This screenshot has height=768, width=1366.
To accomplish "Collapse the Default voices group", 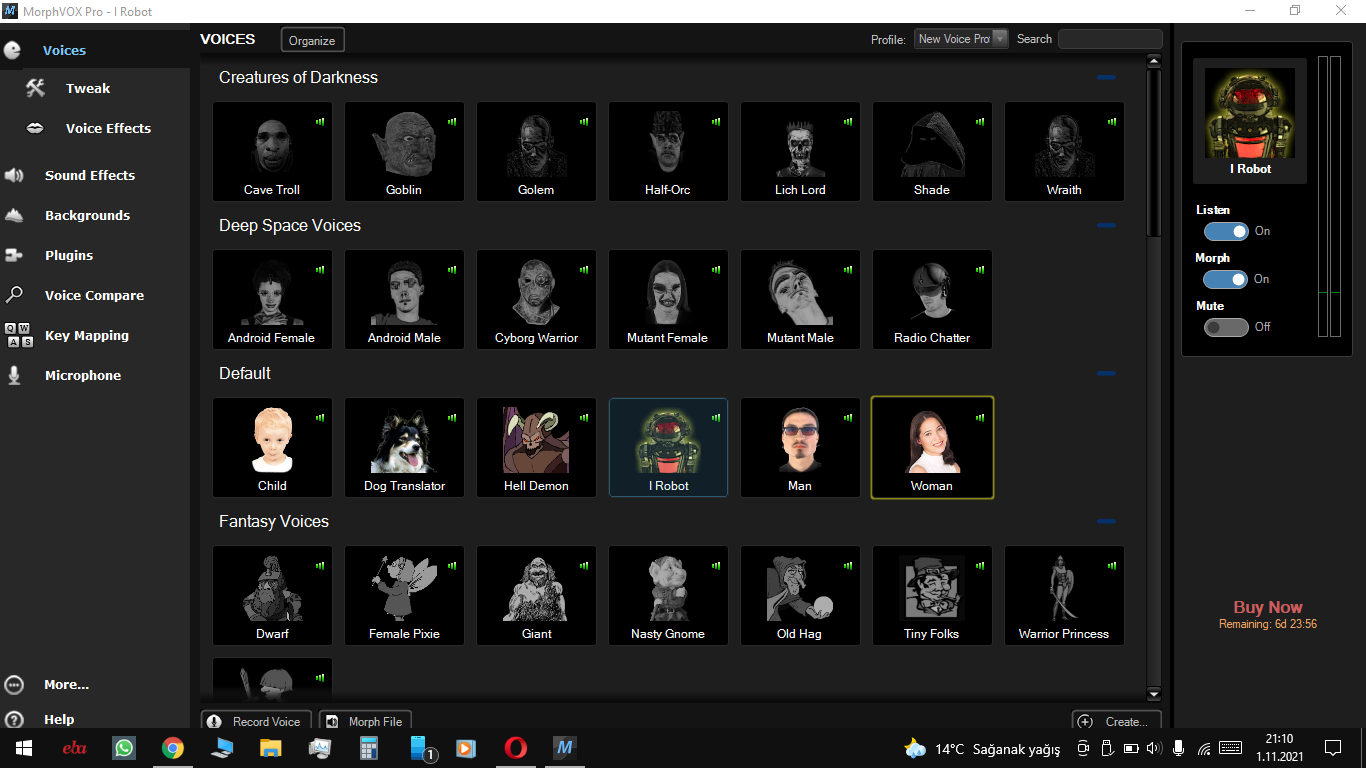I will [x=1106, y=373].
